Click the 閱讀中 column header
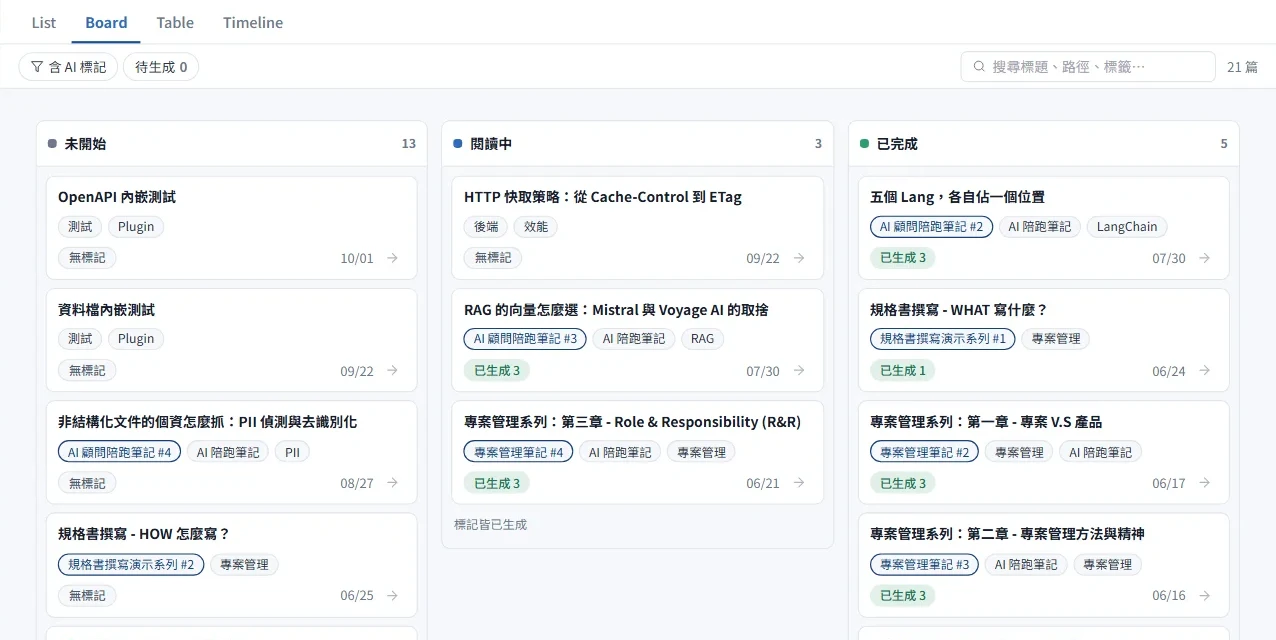Image resolution: width=1276 pixels, height=640 pixels. 638,144
